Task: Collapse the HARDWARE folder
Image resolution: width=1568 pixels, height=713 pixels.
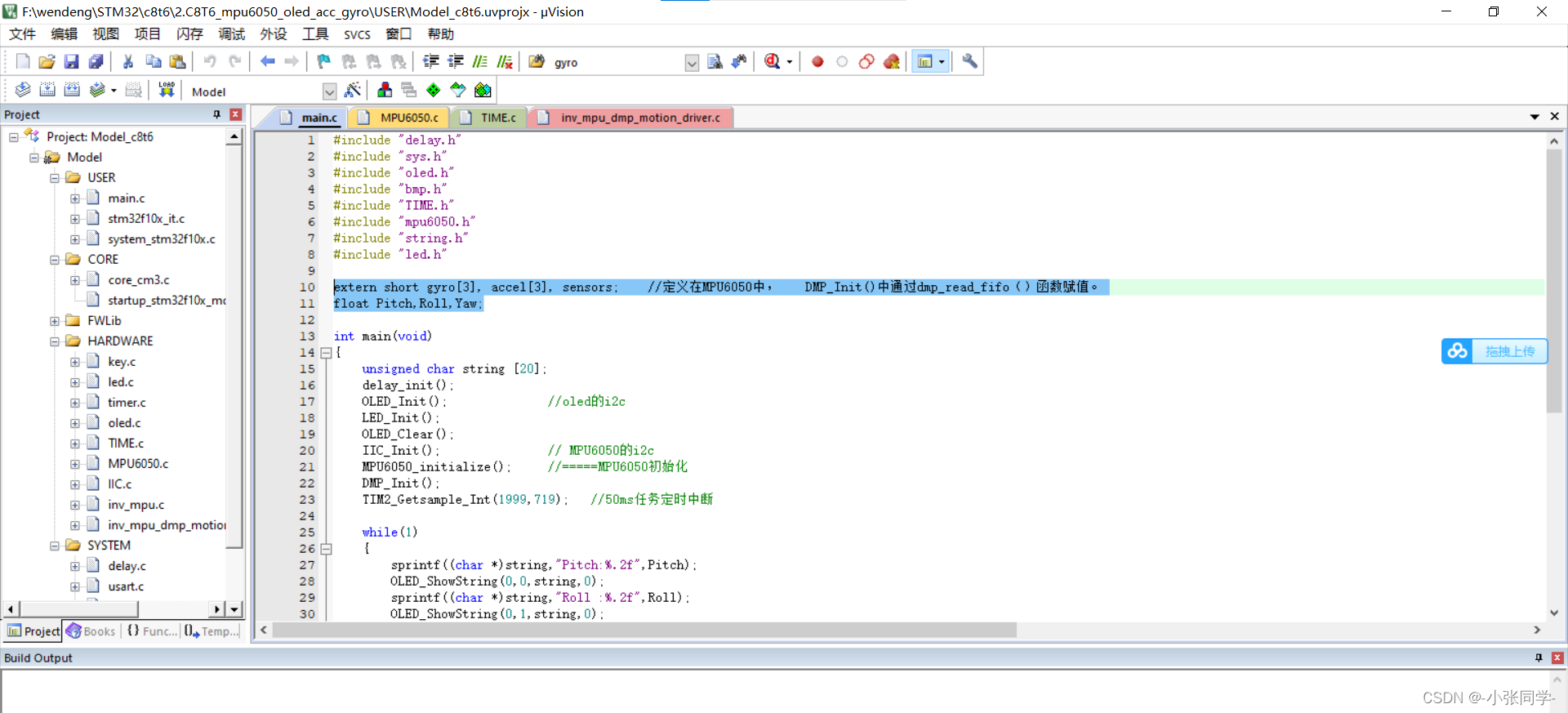Action: 55,341
